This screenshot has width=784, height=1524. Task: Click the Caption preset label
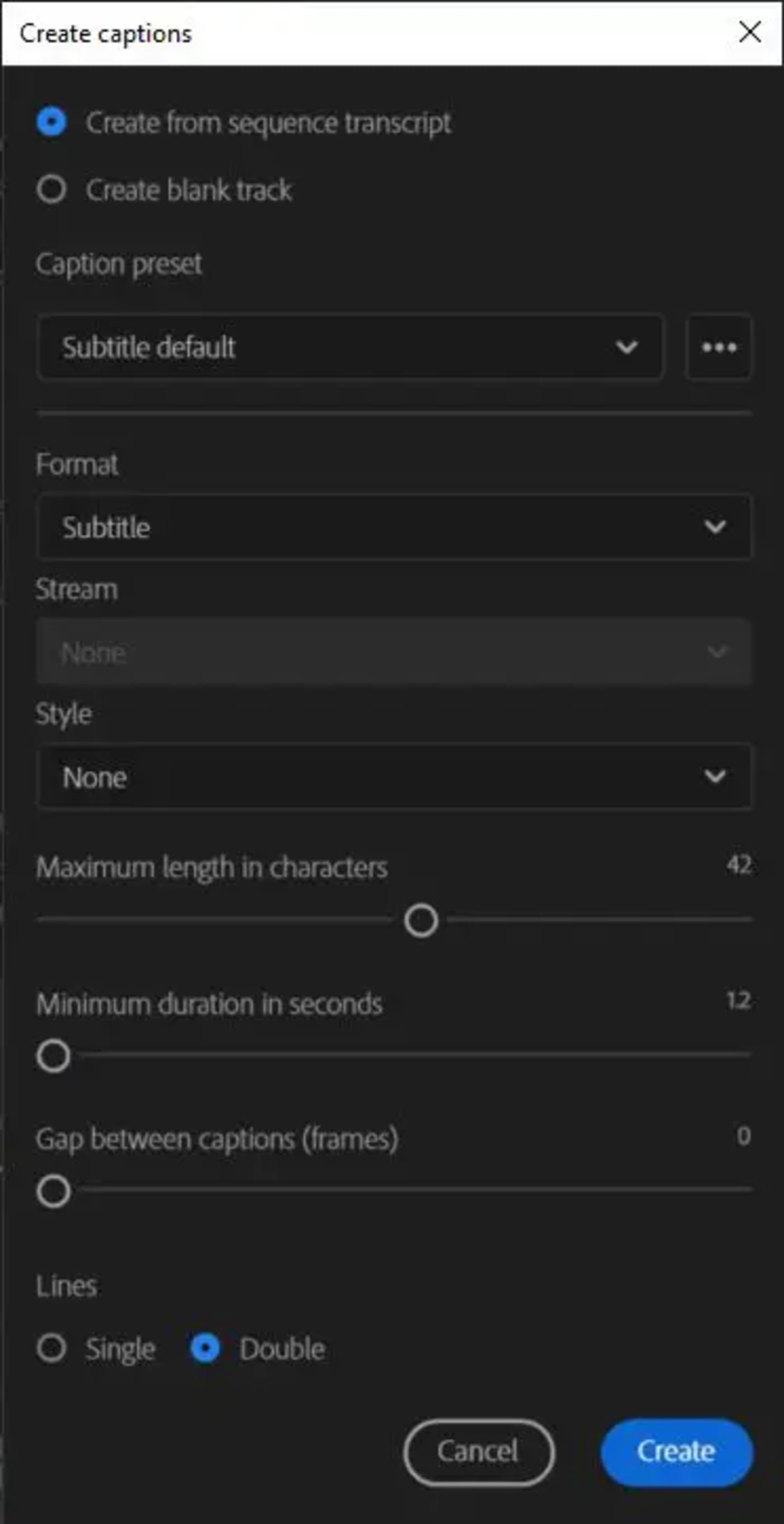pyautogui.click(x=119, y=264)
